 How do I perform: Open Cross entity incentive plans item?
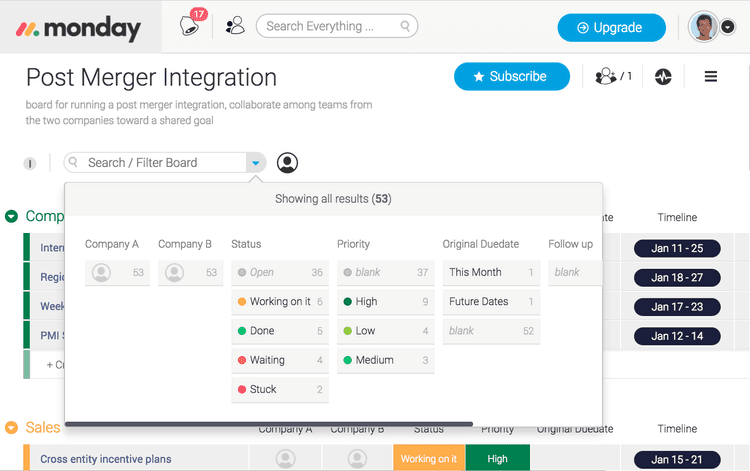106,459
